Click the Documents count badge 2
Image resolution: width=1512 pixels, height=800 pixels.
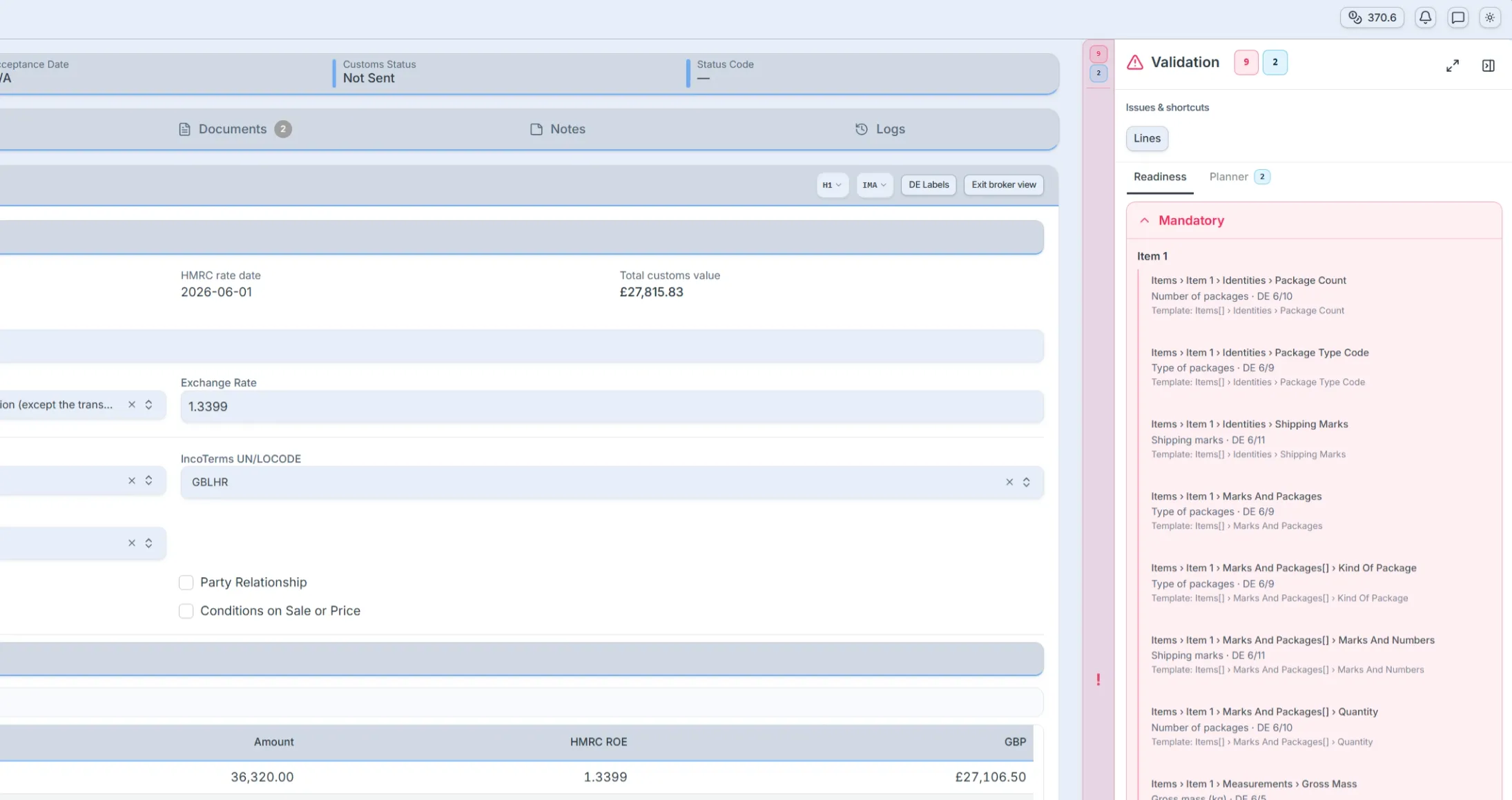tap(283, 129)
